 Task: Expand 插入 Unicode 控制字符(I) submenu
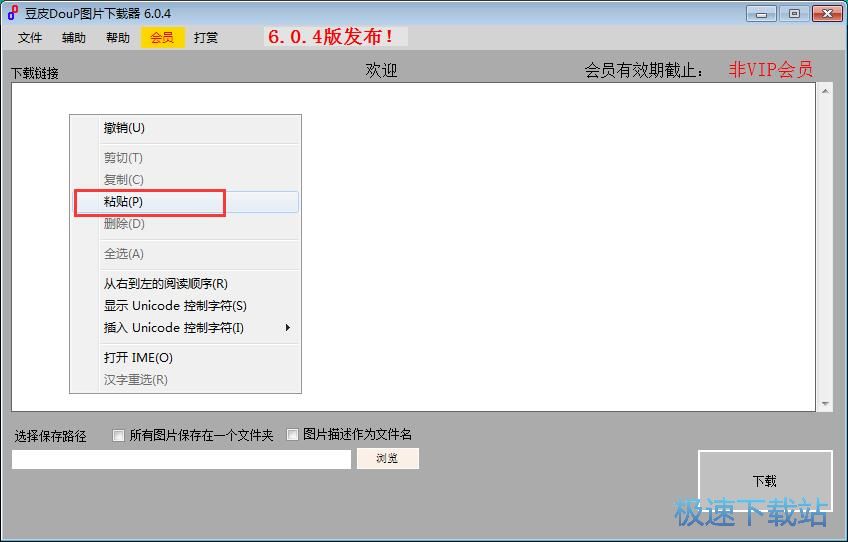(x=186, y=328)
